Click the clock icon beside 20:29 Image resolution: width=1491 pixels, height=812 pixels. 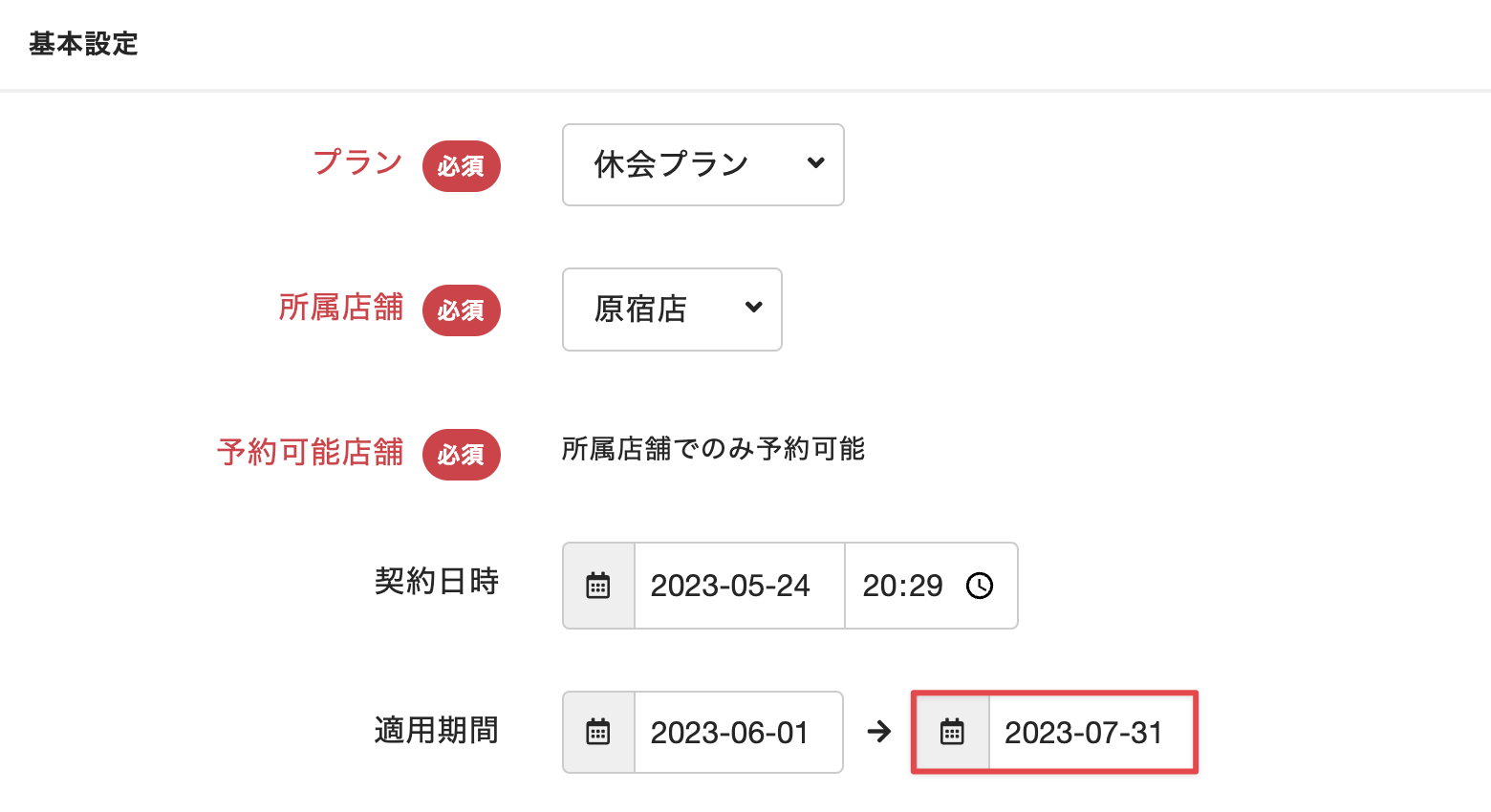click(x=980, y=586)
